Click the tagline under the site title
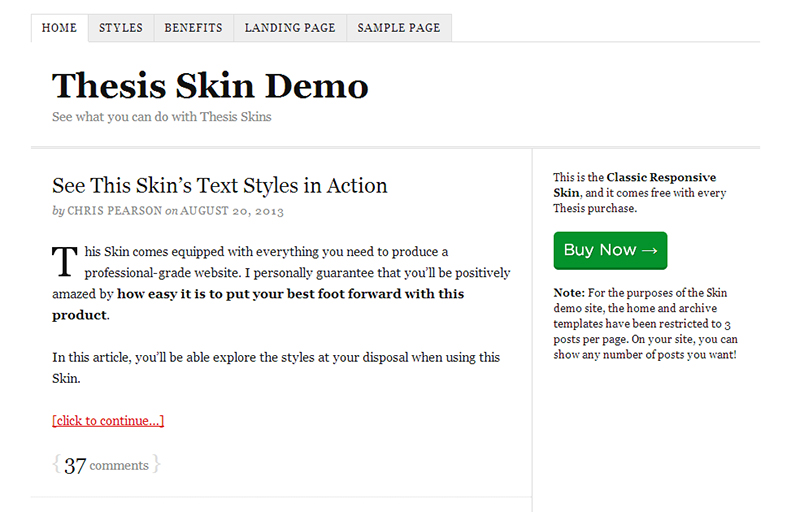Screen dimensions: 800x512 point(161,117)
